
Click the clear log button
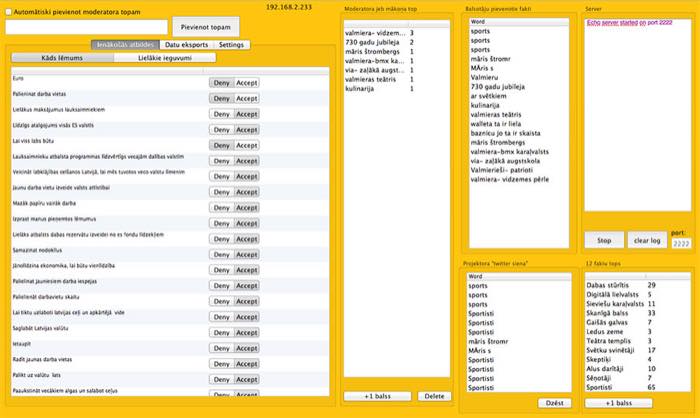click(x=647, y=240)
